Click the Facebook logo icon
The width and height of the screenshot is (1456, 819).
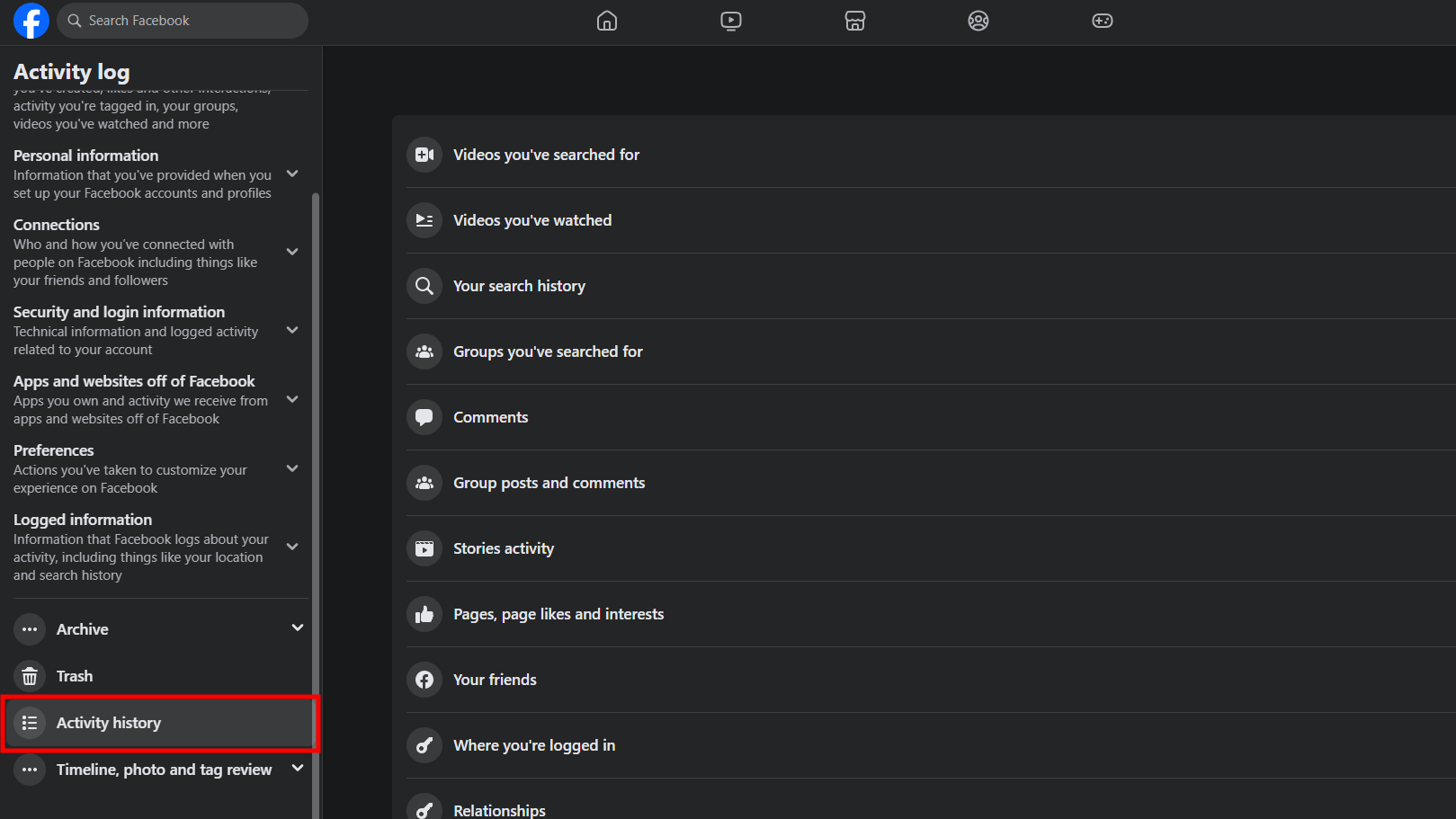31,21
